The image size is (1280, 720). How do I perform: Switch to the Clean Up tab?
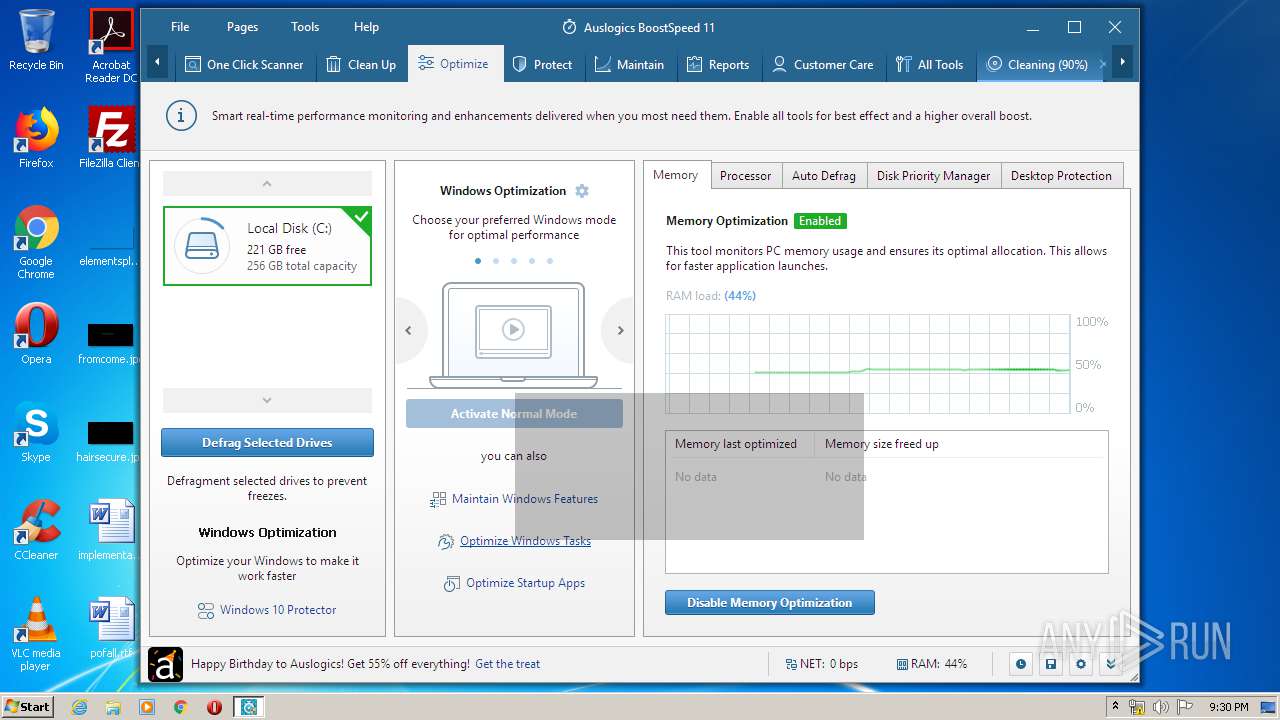361,64
